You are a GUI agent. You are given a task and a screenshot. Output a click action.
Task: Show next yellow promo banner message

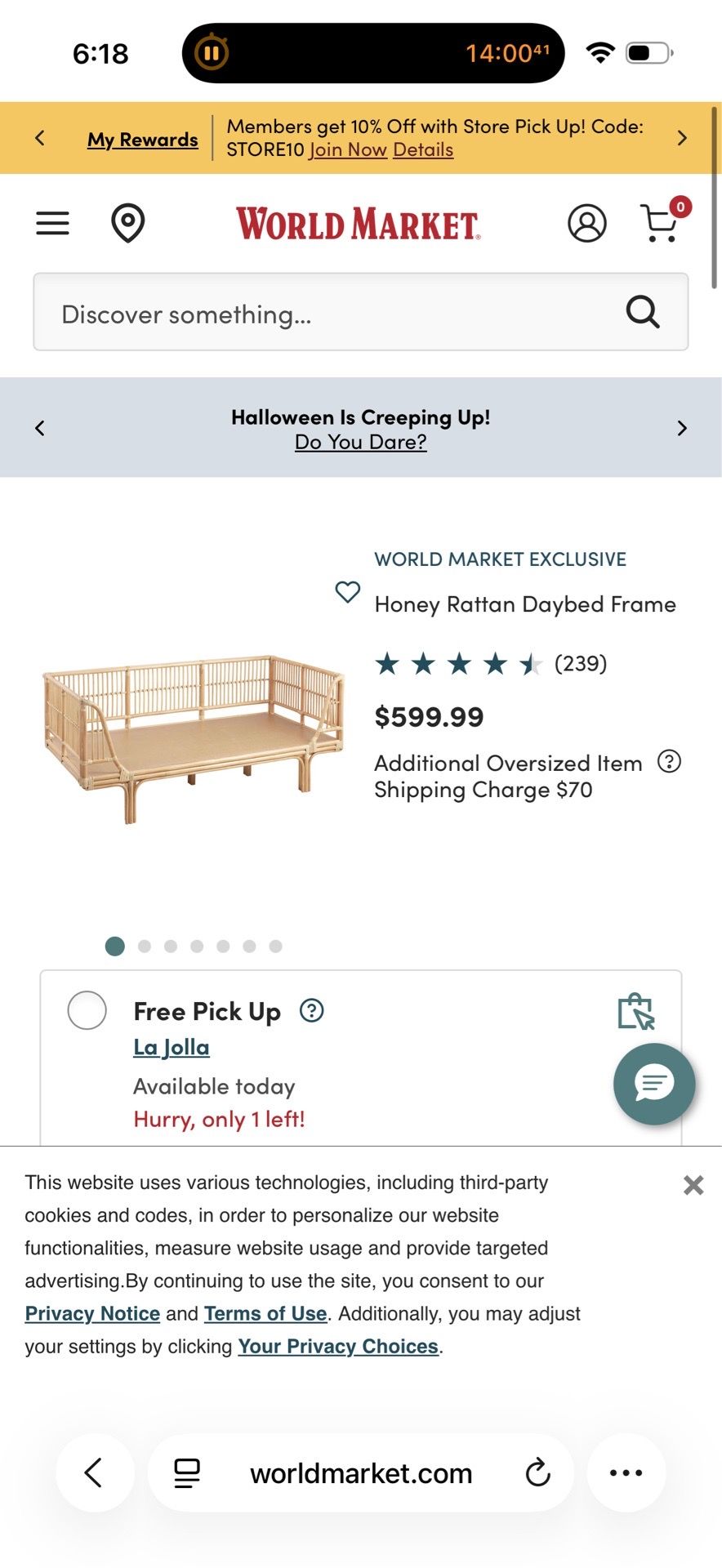pyautogui.click(x=682, y=138)
